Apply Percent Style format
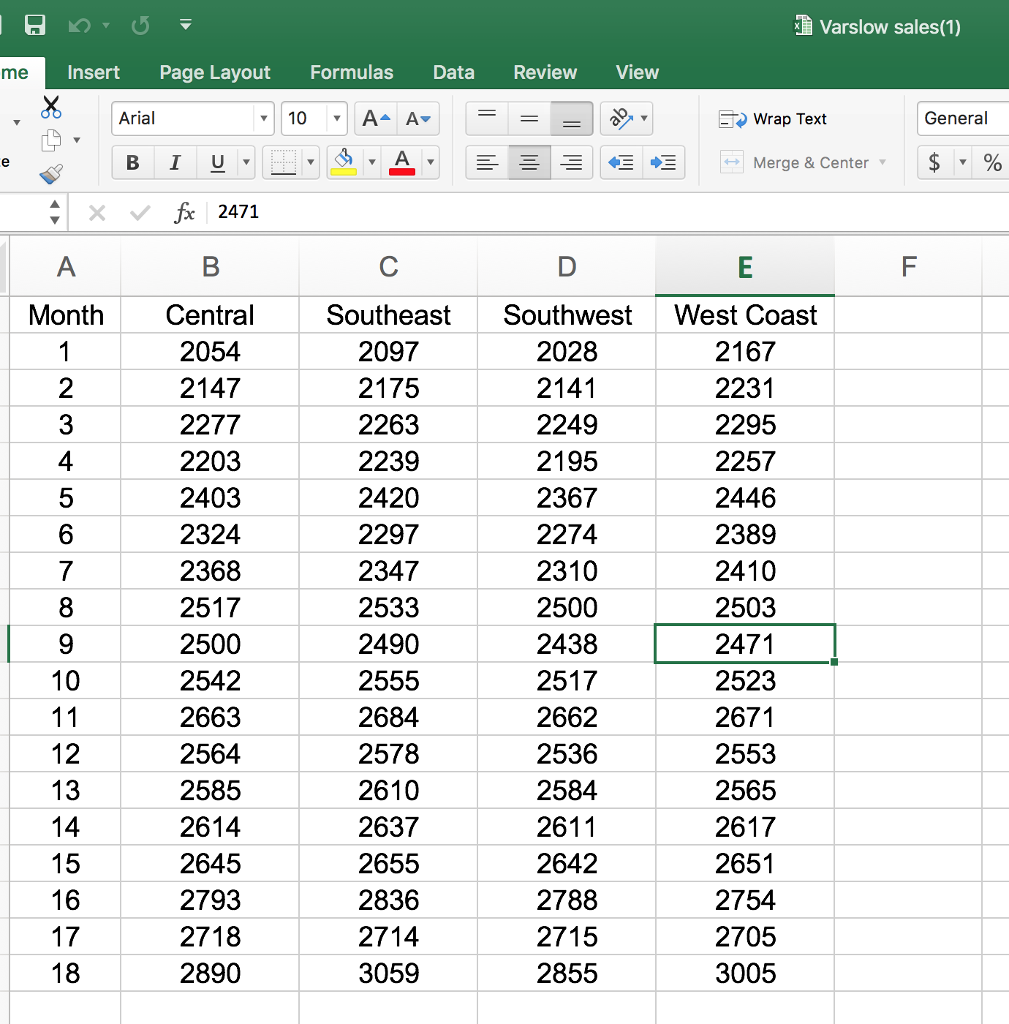 pos(992,162)
